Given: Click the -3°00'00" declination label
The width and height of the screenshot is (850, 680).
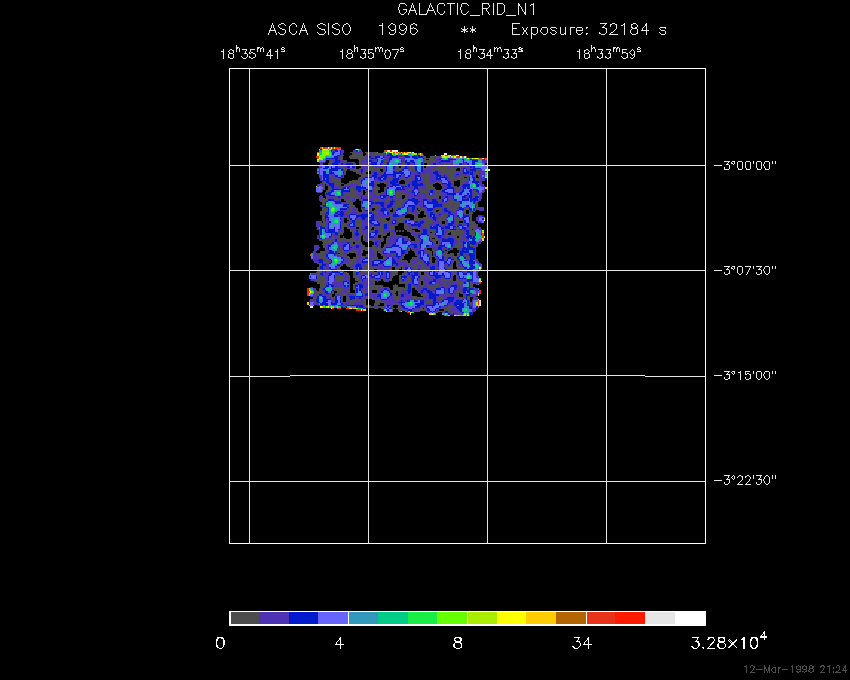Looking at the screenshot, I should [x=745, y=165].
